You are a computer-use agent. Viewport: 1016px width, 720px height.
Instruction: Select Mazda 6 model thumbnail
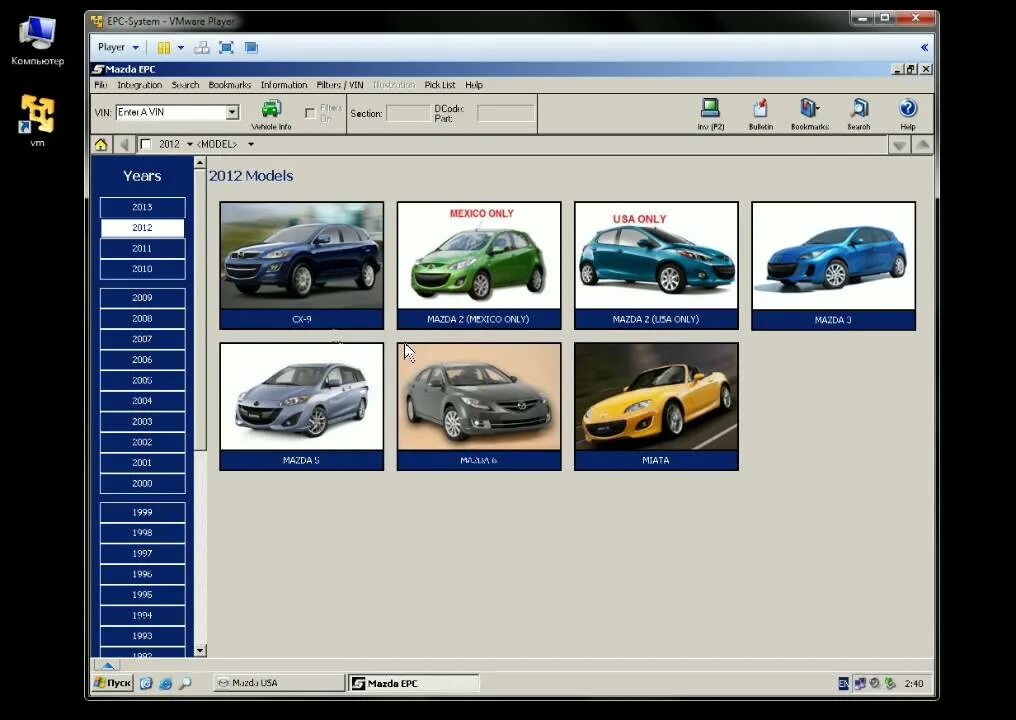click(x=479, y=406)
